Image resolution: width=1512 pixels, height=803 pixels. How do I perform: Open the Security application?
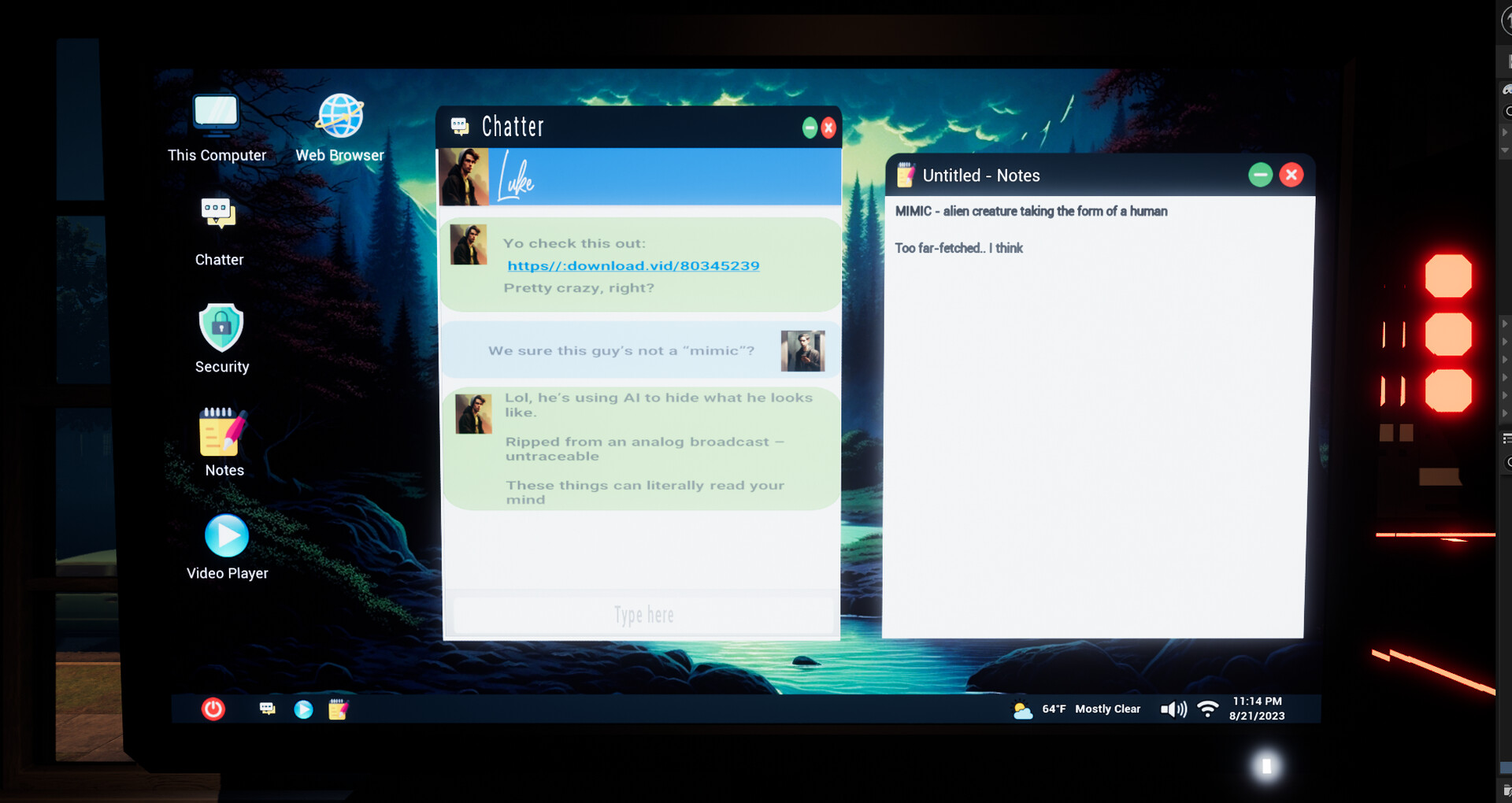[x=220, y=325]
